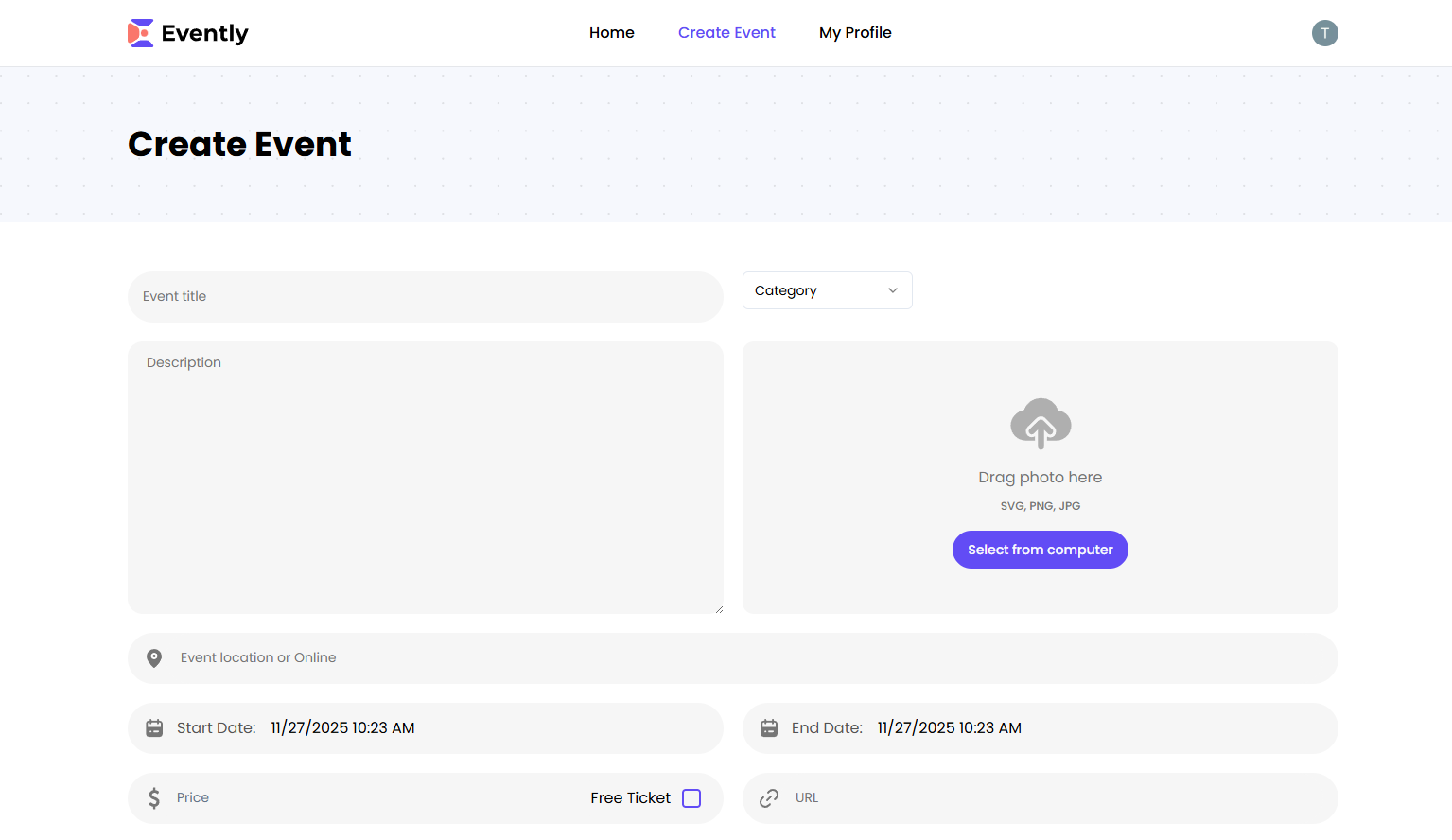Screen dimensions: 1452x840
Task: Expand the Category chevron arrow
Action: click(x=892, y=290)
